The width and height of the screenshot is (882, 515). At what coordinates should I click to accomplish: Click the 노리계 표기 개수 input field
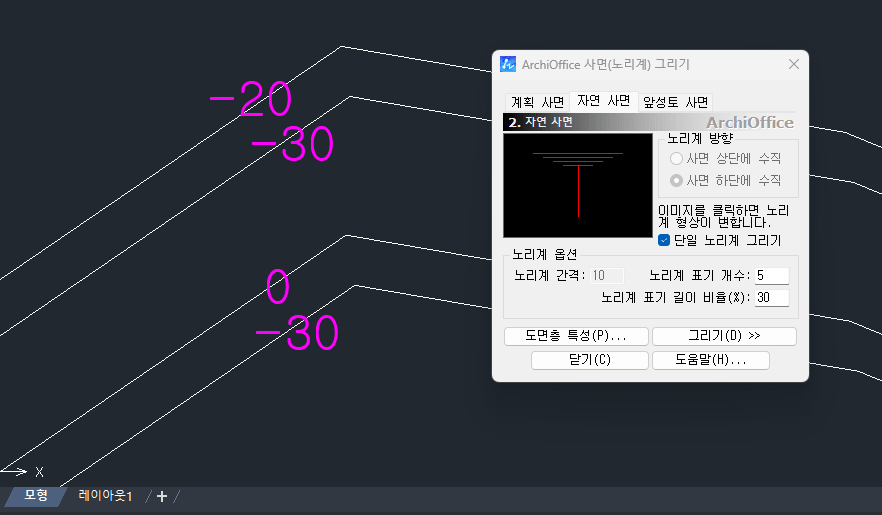click(772, 275)
